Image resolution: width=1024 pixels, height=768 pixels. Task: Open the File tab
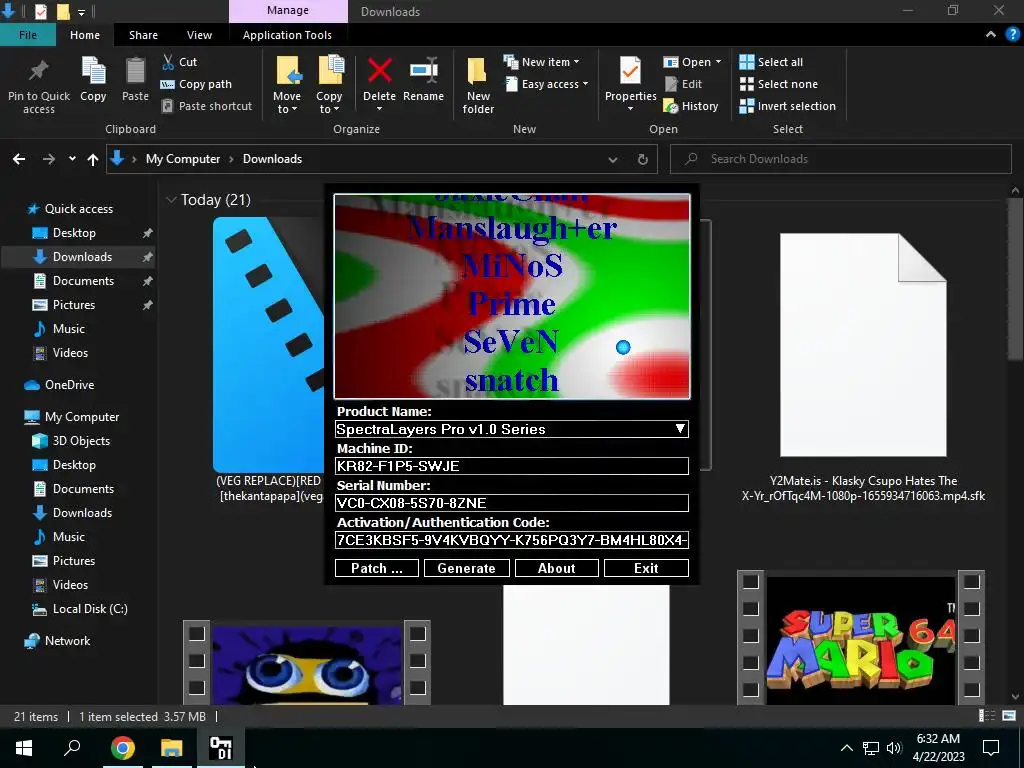(28, 35)
